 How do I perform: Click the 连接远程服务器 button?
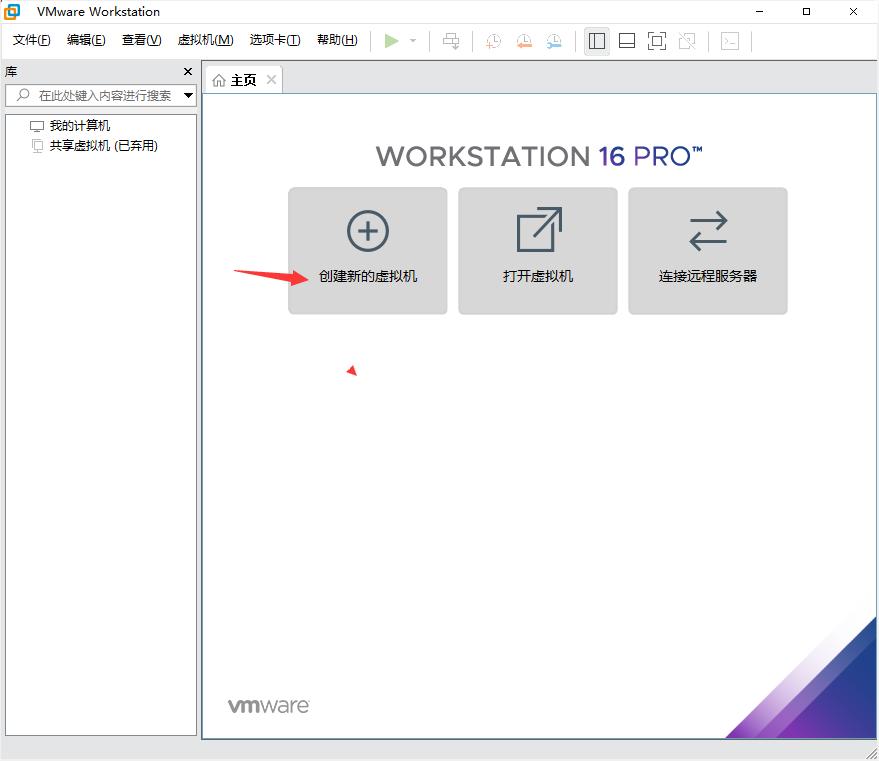707,250
